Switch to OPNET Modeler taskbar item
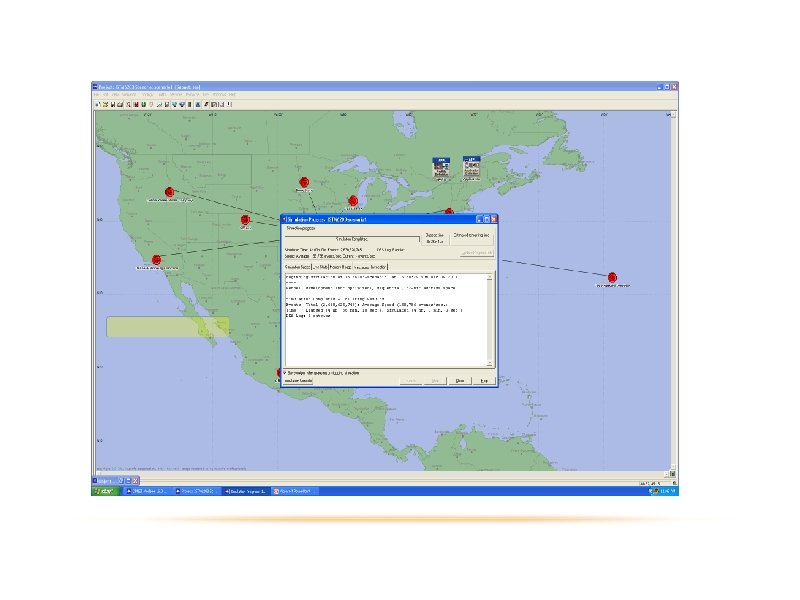The image size is (800, 600). (x=147, y=491)
